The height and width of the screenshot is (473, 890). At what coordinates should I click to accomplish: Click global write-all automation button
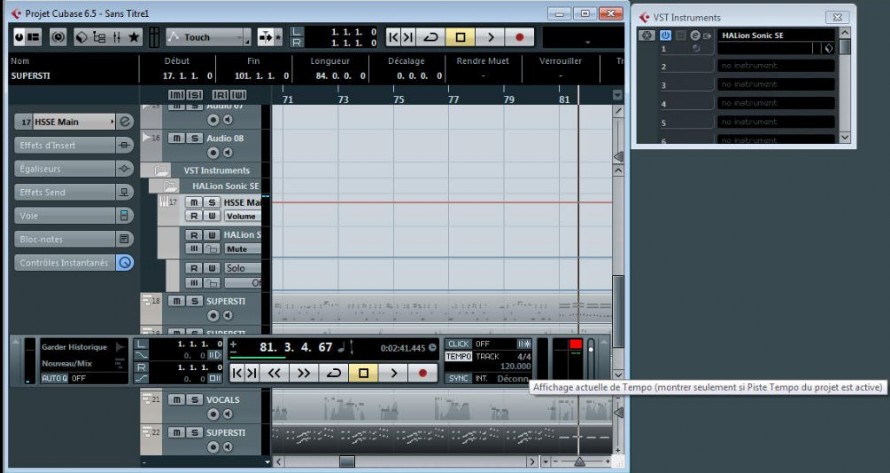click(238, 95)
